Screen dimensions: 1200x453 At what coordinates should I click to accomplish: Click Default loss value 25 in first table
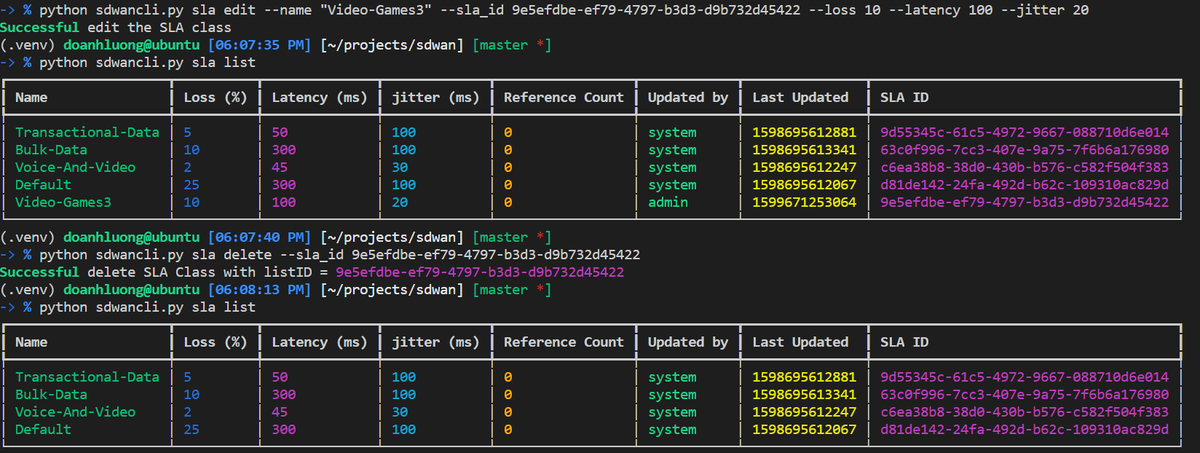(191, 185)
